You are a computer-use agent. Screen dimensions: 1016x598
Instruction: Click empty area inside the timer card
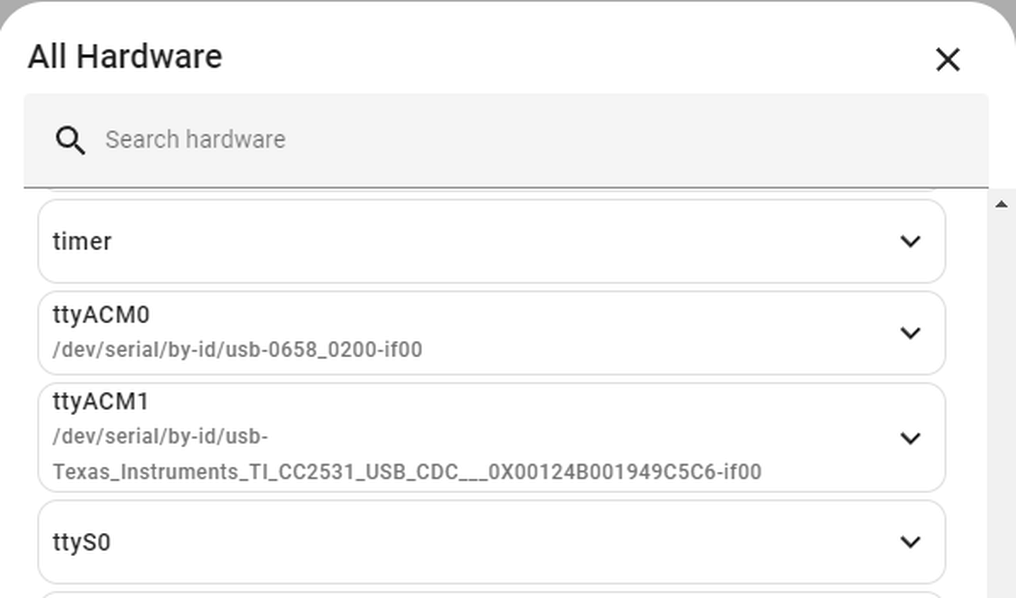tap(500, 241)
